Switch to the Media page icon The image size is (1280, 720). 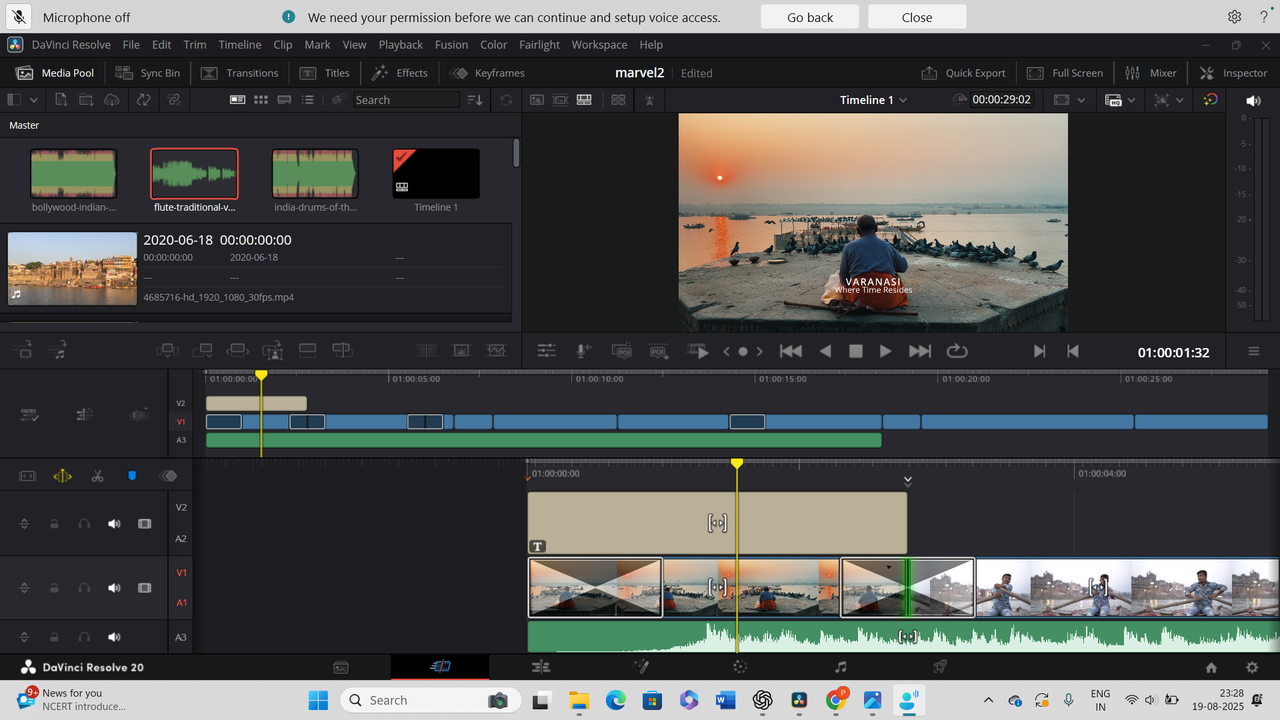[x=341, y=667]
